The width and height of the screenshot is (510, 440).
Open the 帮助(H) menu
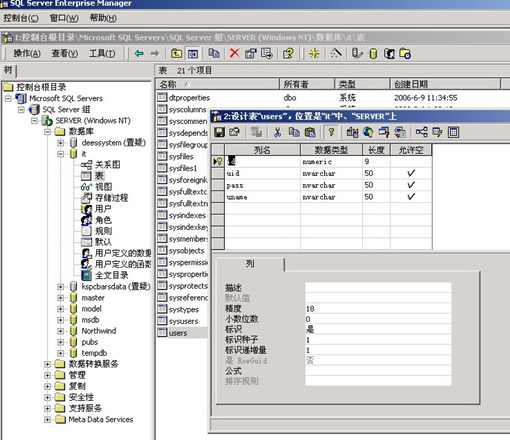tap(103, 18)
